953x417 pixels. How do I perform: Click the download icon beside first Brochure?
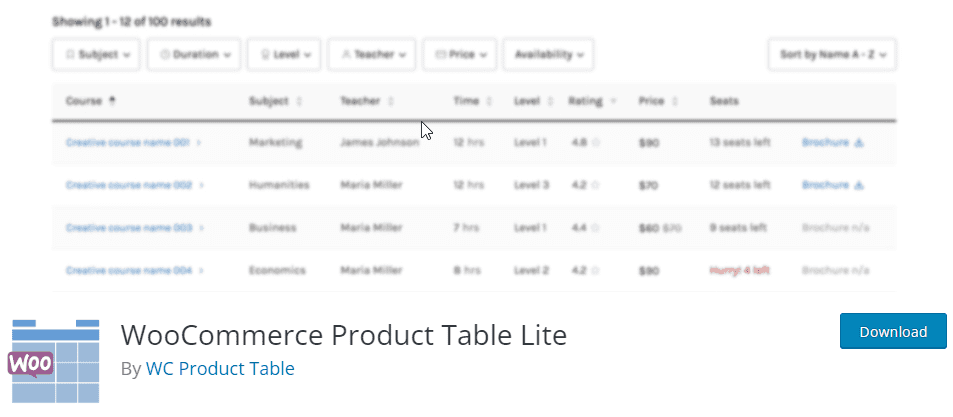(859, 143)
